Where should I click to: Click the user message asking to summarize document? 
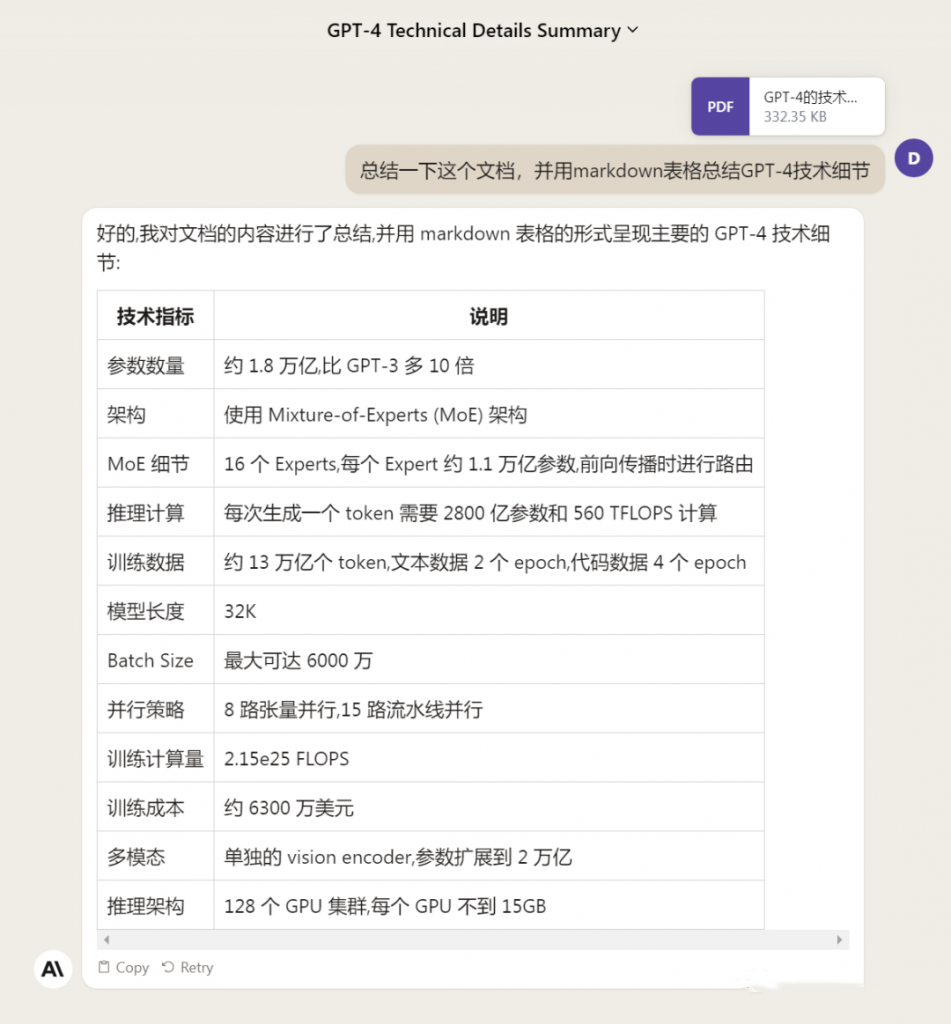tap(614, 170)
